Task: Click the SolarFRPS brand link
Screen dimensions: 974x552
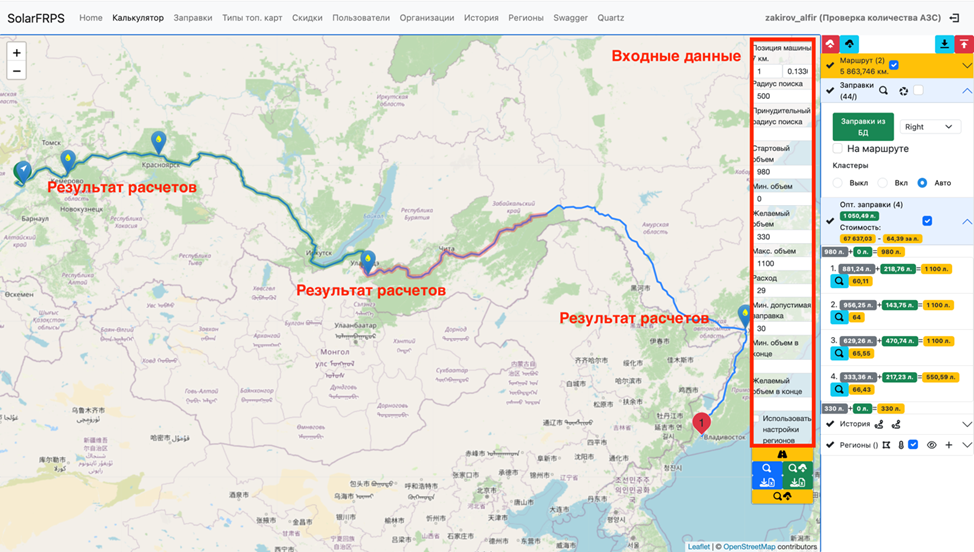Action: coord(36,19)
